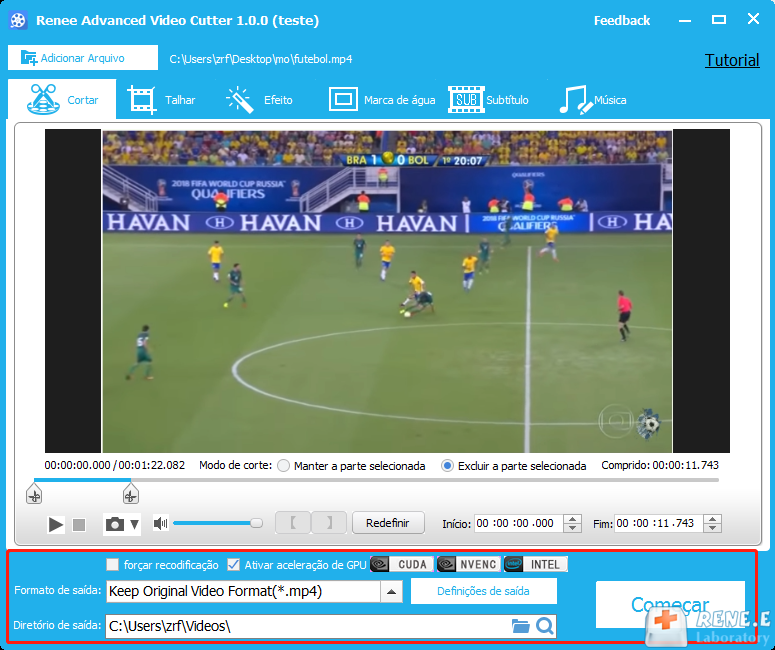This screenshot has height=650, width=775.
Task: Mute audio with the speaker icon
Action: coord(161,523)
